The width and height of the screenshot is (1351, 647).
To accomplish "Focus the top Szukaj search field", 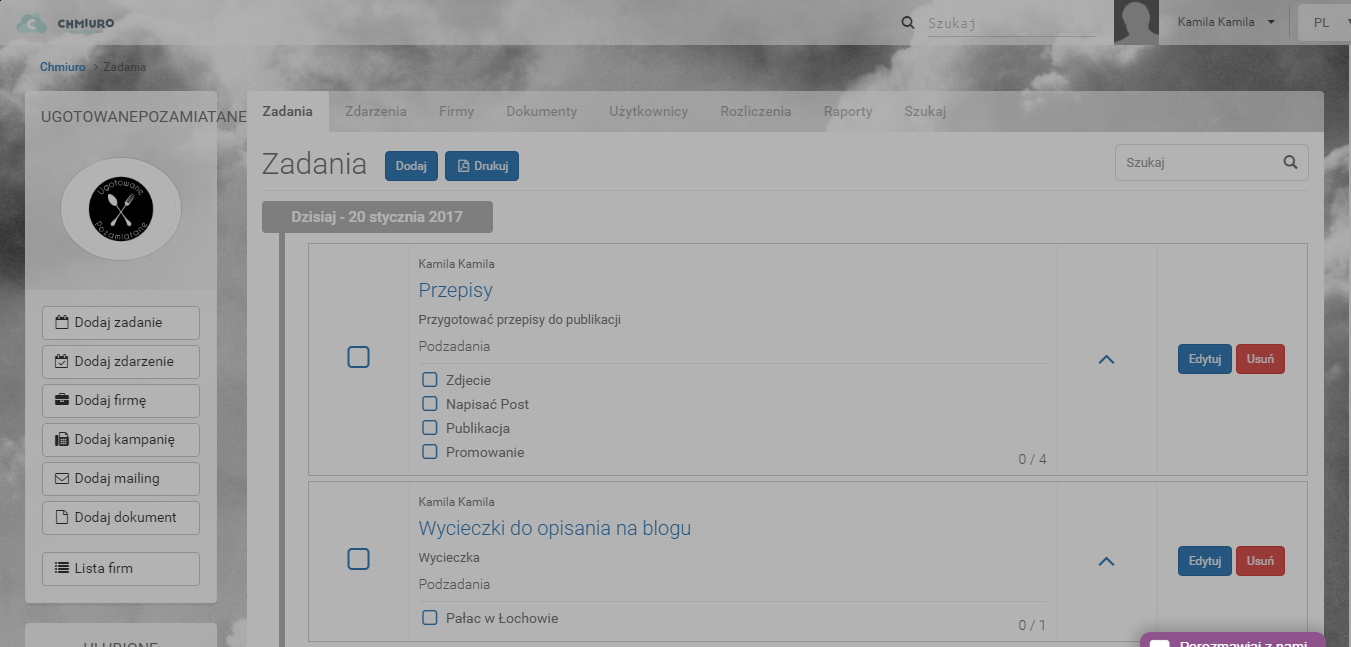I will [x=1011, y=23].
